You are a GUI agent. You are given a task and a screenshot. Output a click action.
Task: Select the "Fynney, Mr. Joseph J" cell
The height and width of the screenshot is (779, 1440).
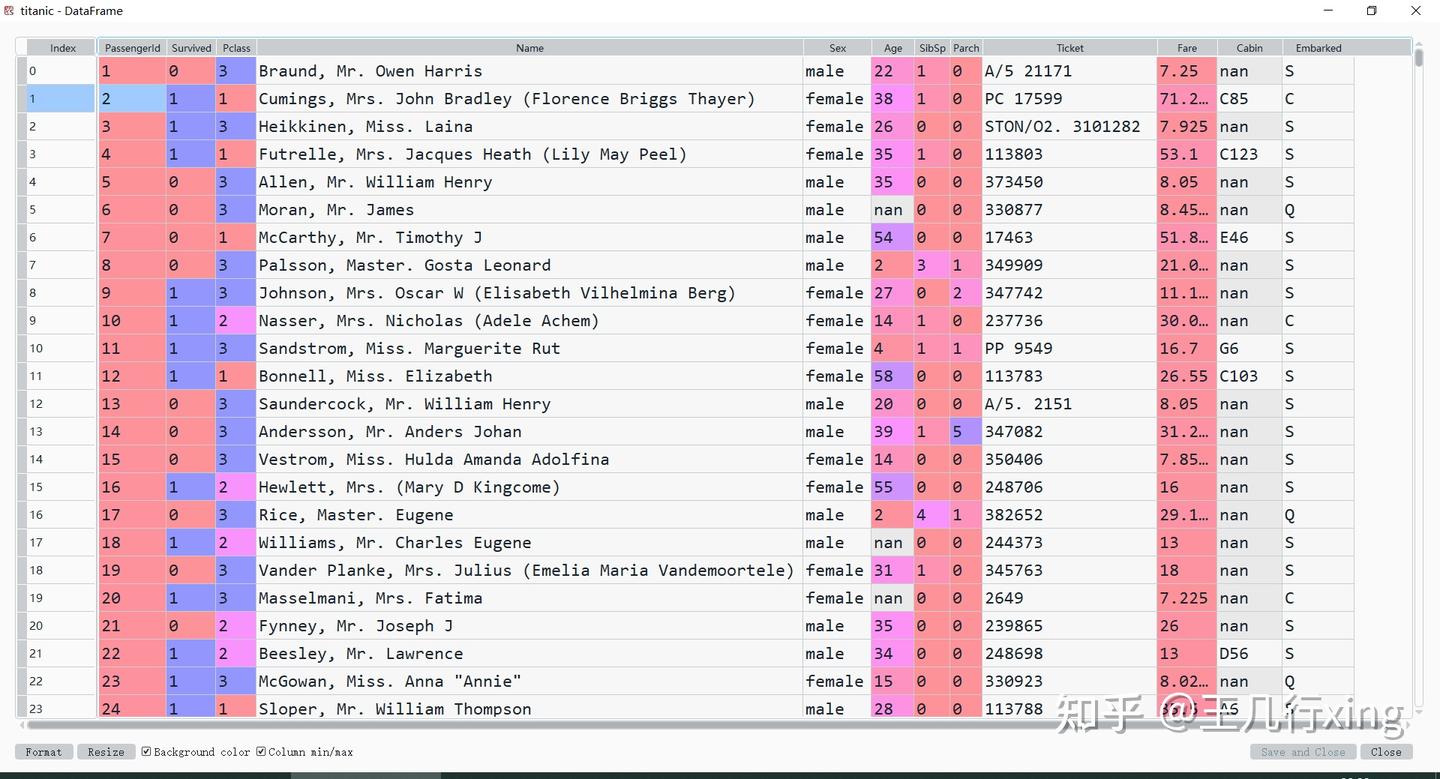coord(530,626)
